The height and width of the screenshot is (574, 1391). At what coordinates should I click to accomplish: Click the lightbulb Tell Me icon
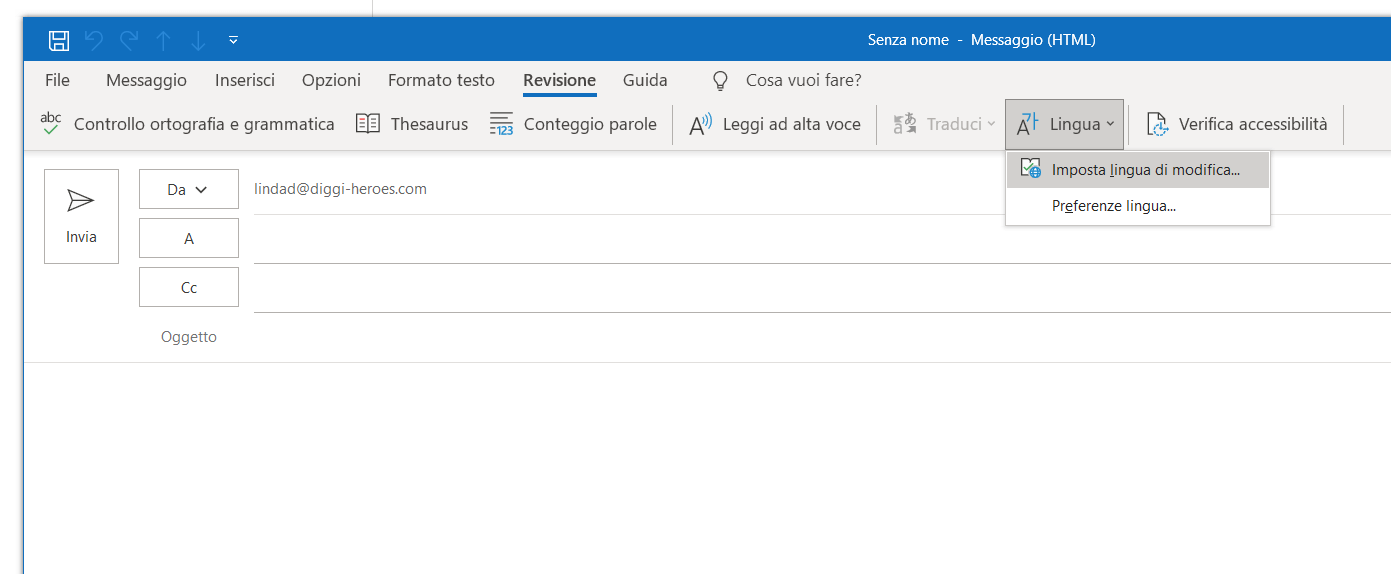[x=720, y=81]
